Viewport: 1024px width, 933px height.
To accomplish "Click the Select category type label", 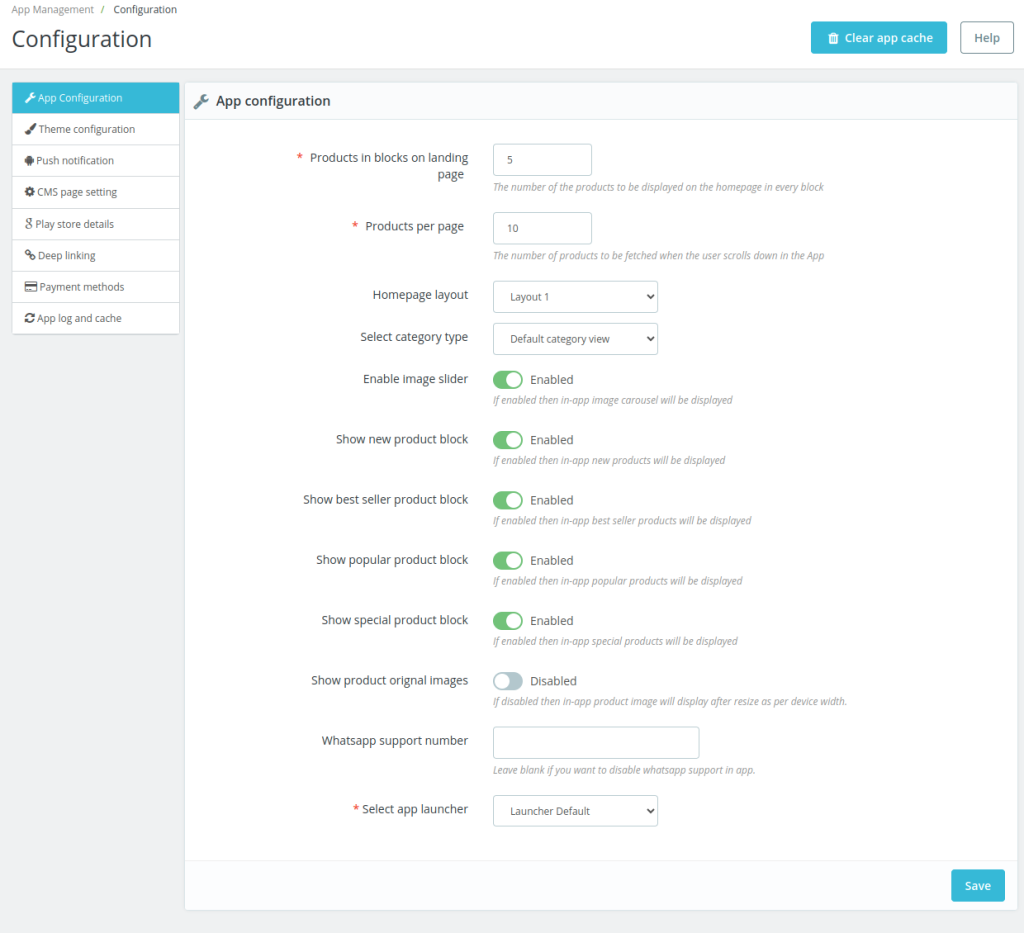I will [413, 337].
